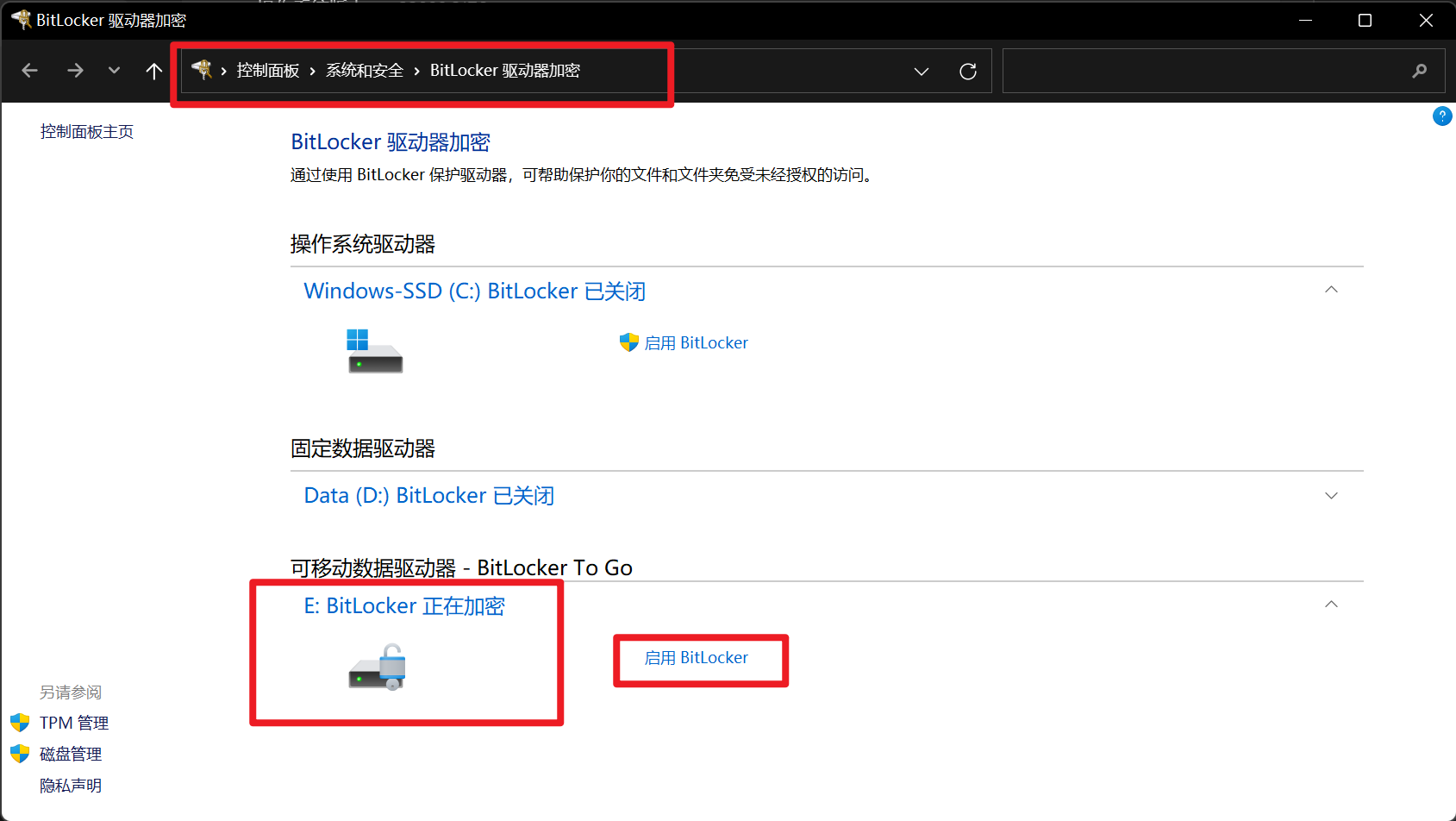Image resolution: width=1456 pixels, height=821 pixels.
Task: Click shield icon beside 磁盘管理
Action: (20, 754)
